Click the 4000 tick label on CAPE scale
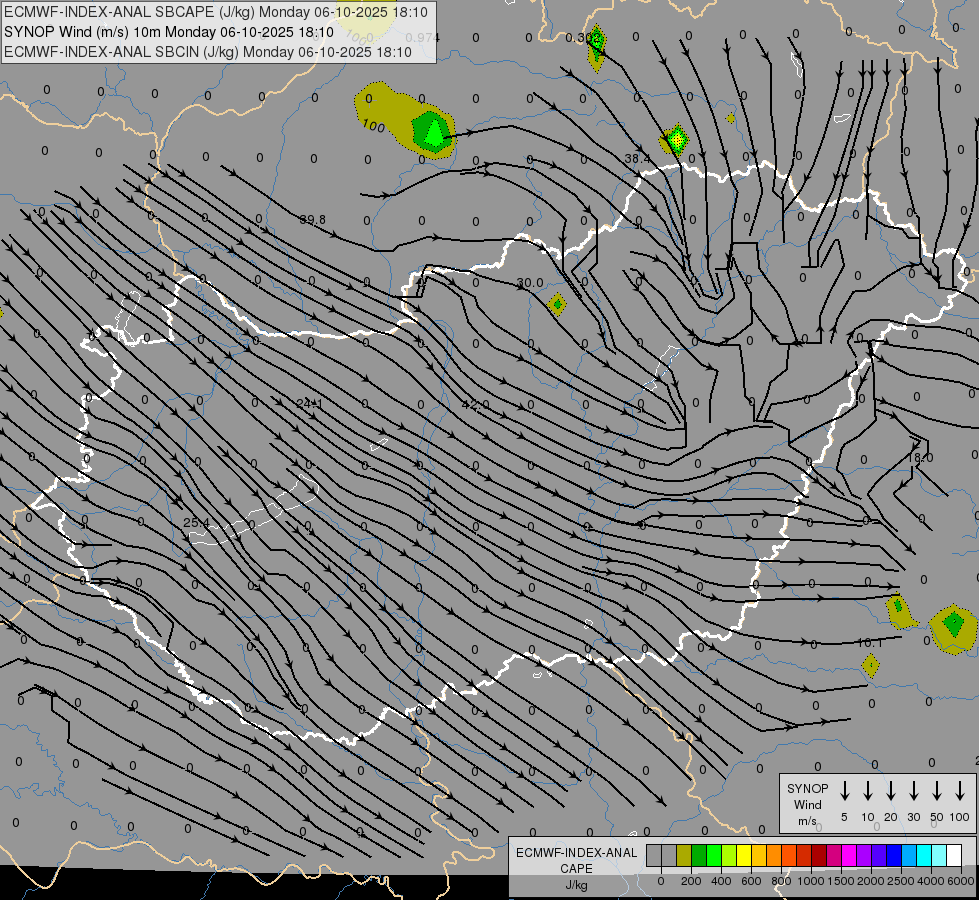979x900 pixels. click(x=931, y=881)
